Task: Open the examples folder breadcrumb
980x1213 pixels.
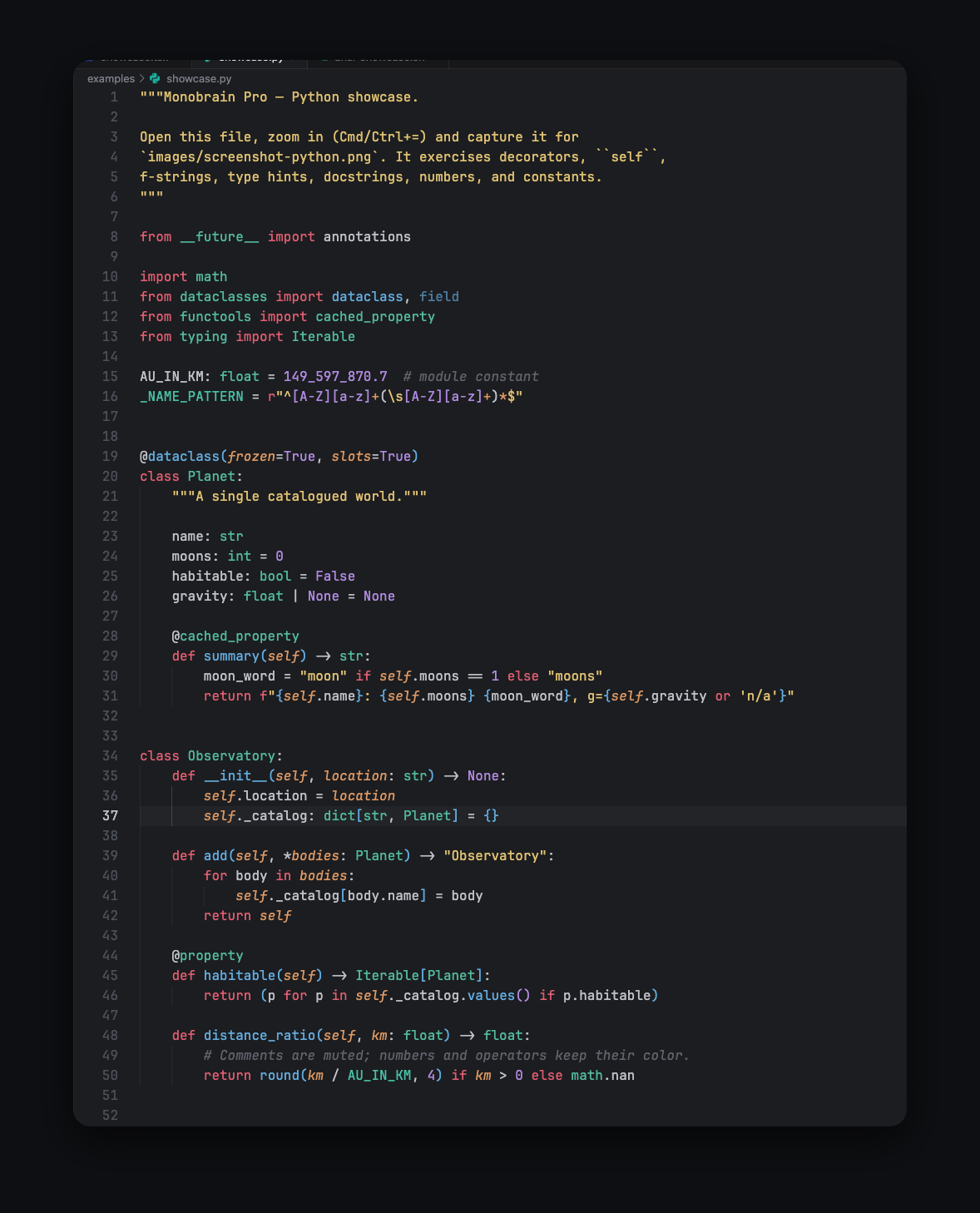Action: [x=111, y=78]
